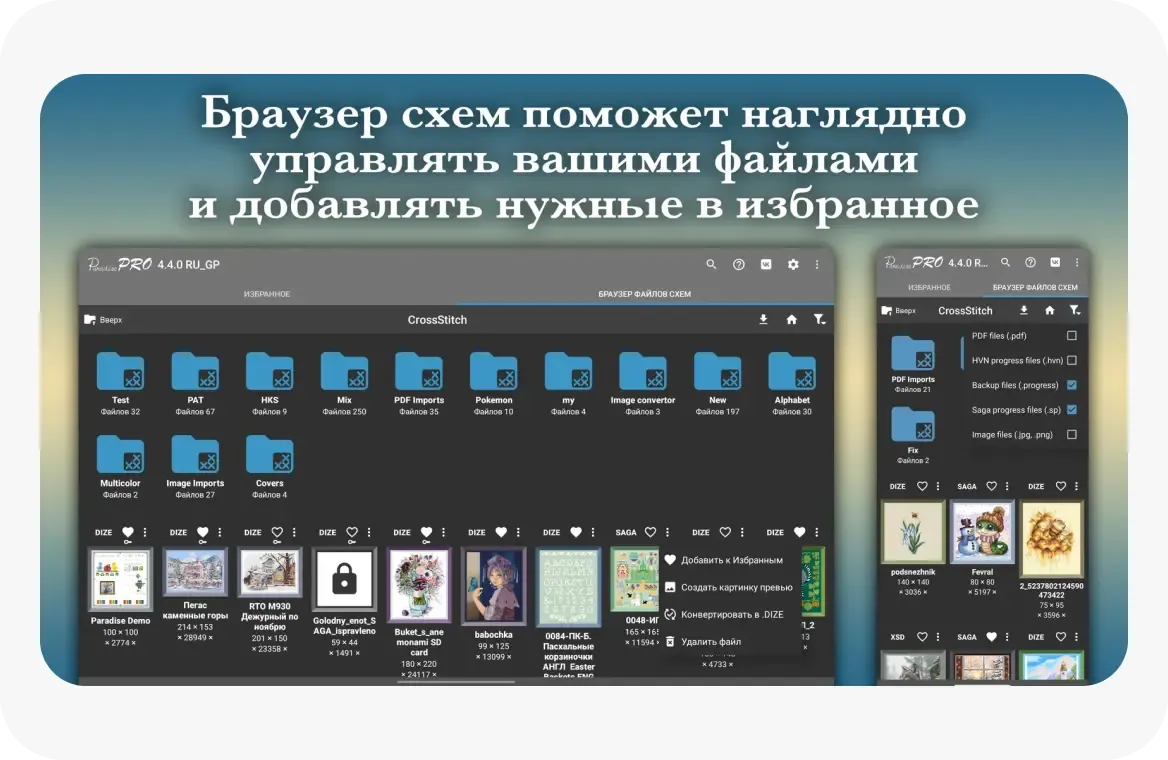1168x760 pixels.
Task: Click the VK social icon in toolbar
Action: pyautogui.click(x=766, y=264)
